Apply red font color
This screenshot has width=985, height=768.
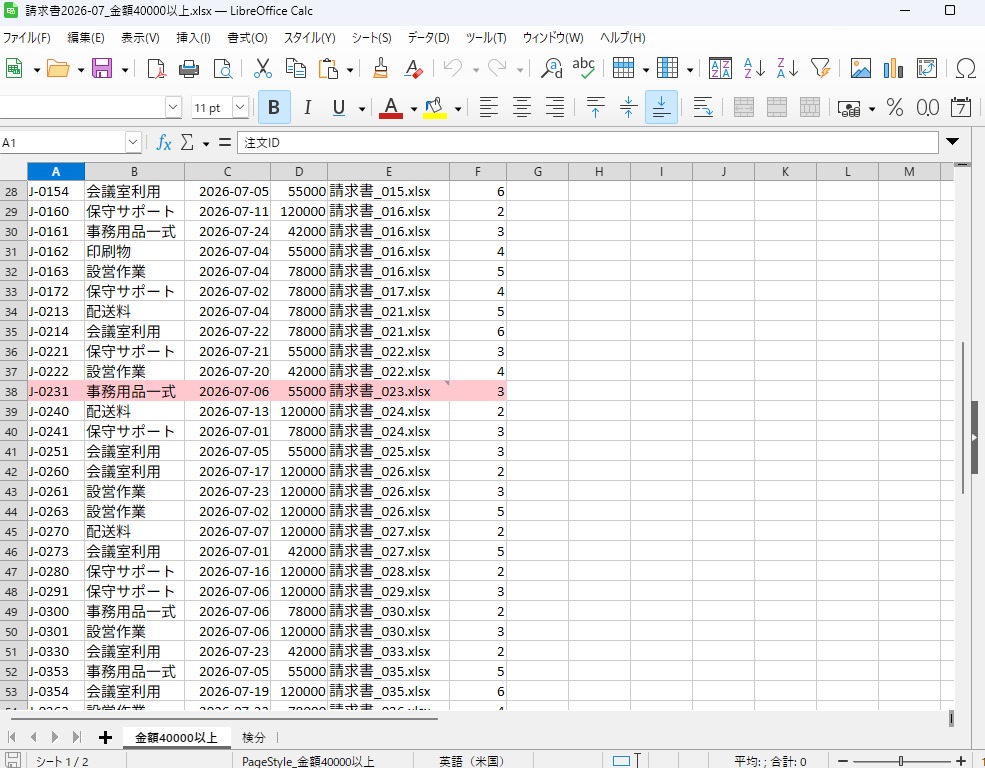click(391, 107)
